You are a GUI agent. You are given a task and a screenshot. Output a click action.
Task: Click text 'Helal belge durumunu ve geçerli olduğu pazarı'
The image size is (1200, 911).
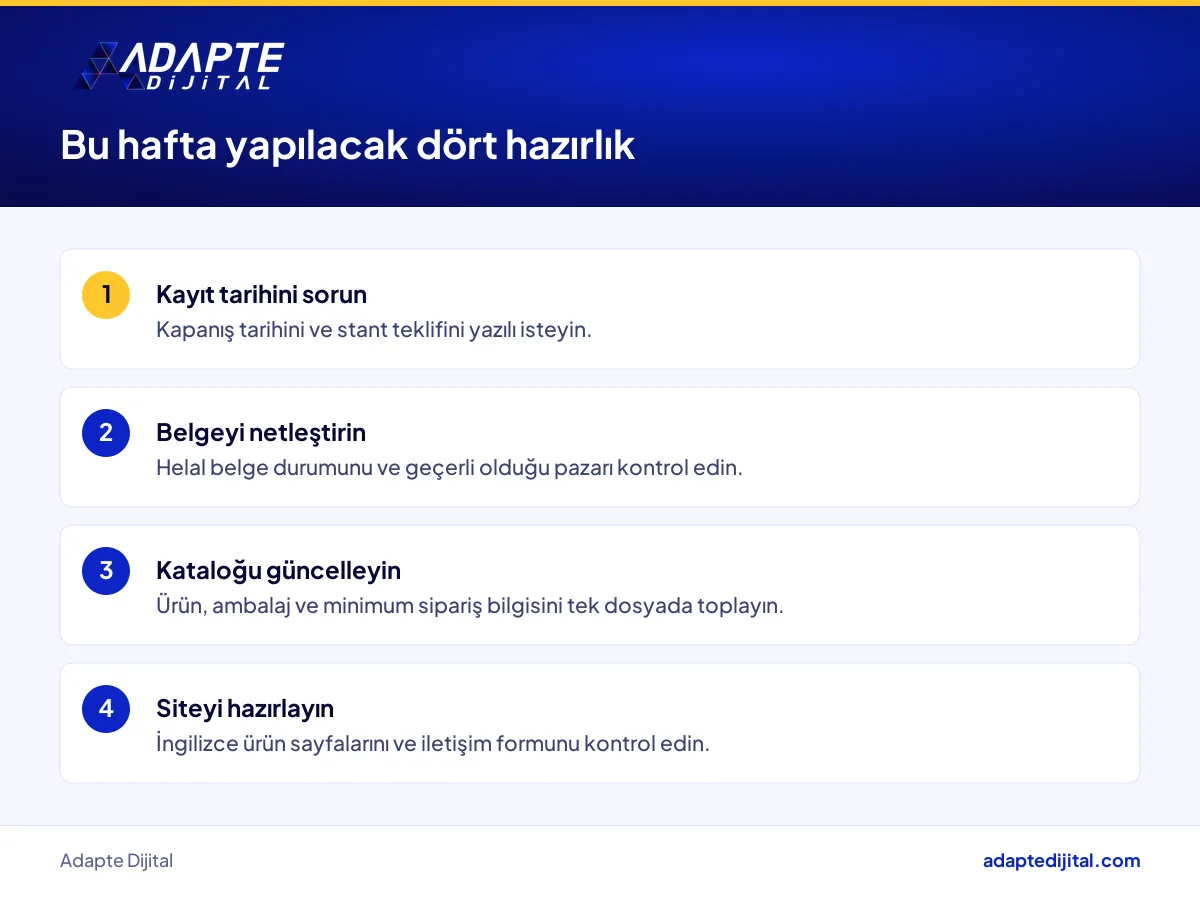[386, 468]
